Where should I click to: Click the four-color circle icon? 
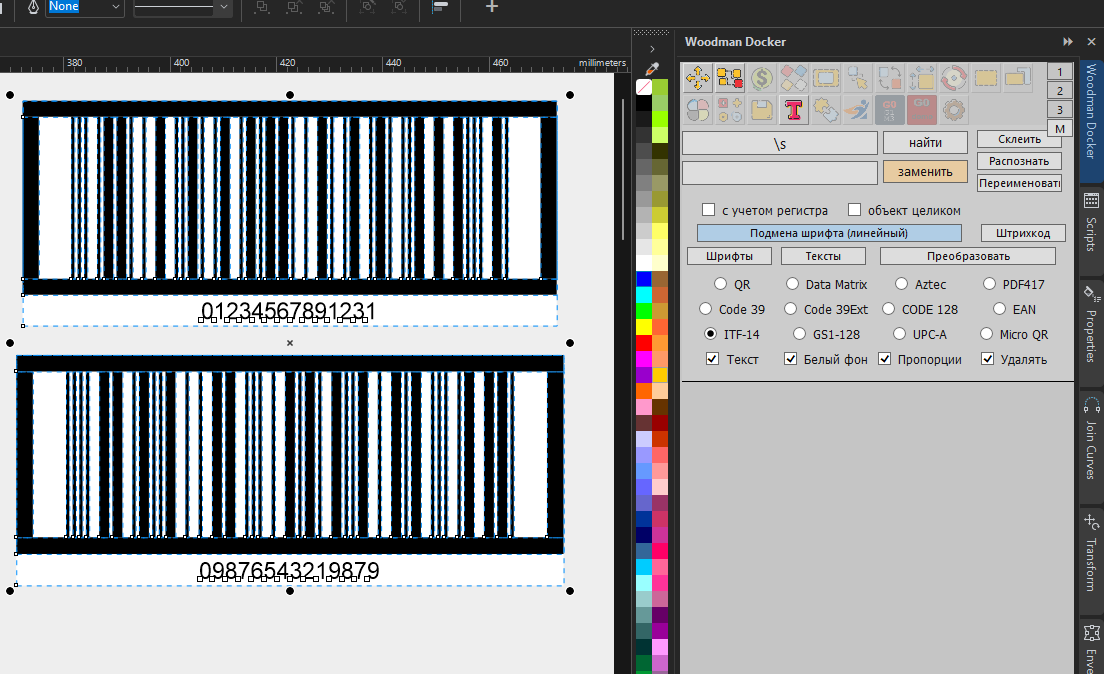tap(698, 110)
